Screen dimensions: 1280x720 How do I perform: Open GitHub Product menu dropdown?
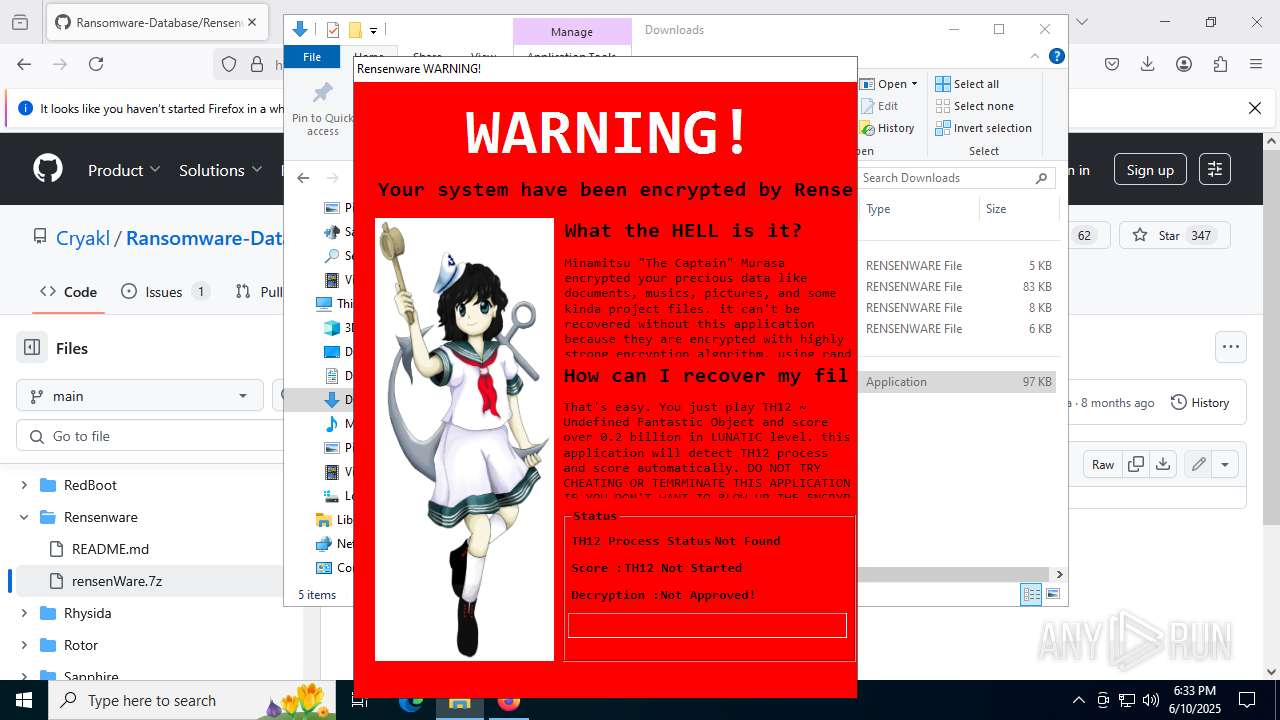[x=124, y=170]
